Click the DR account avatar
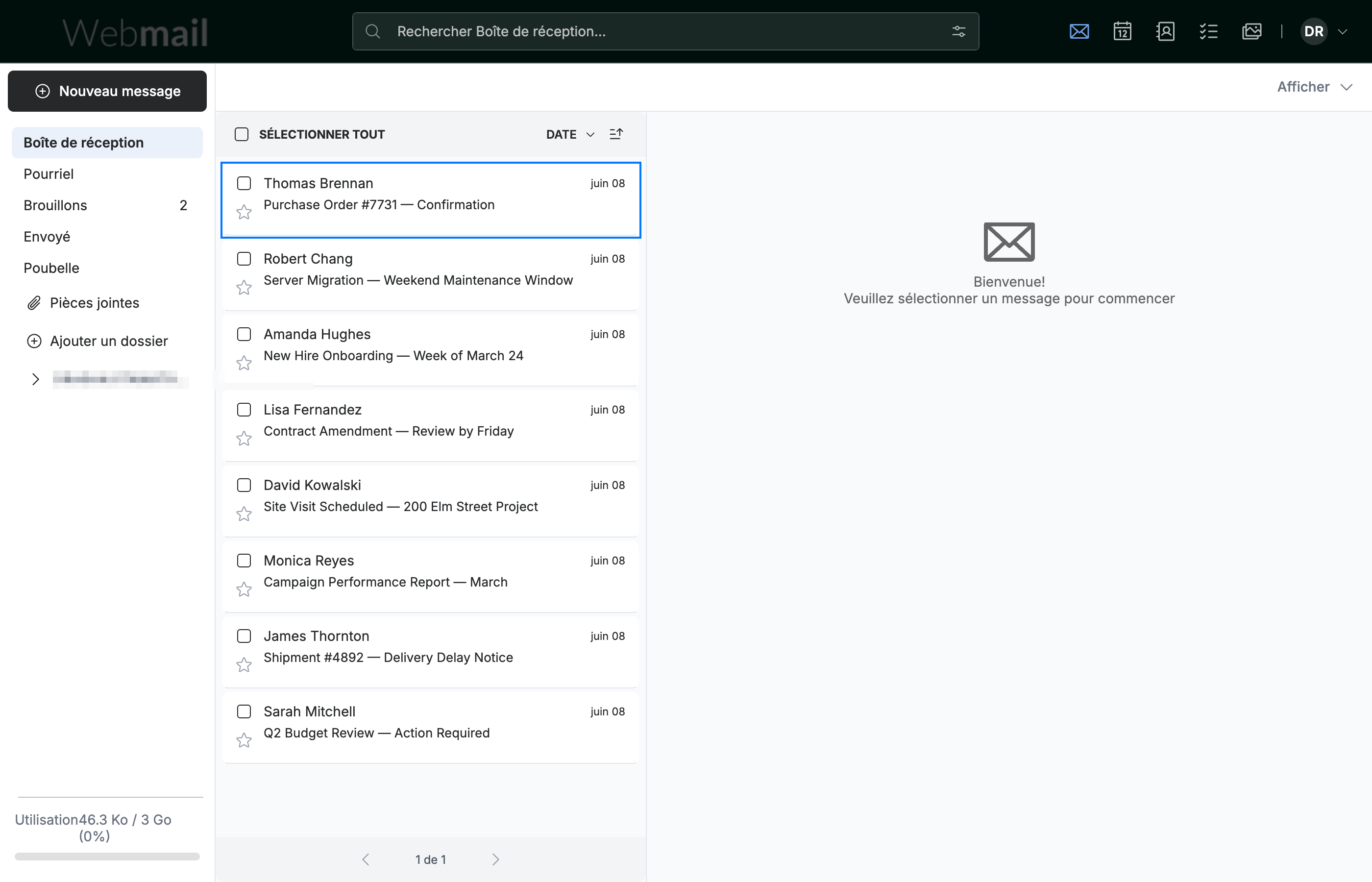This screenshot has height=882, width=1372. coord(1314,31)
